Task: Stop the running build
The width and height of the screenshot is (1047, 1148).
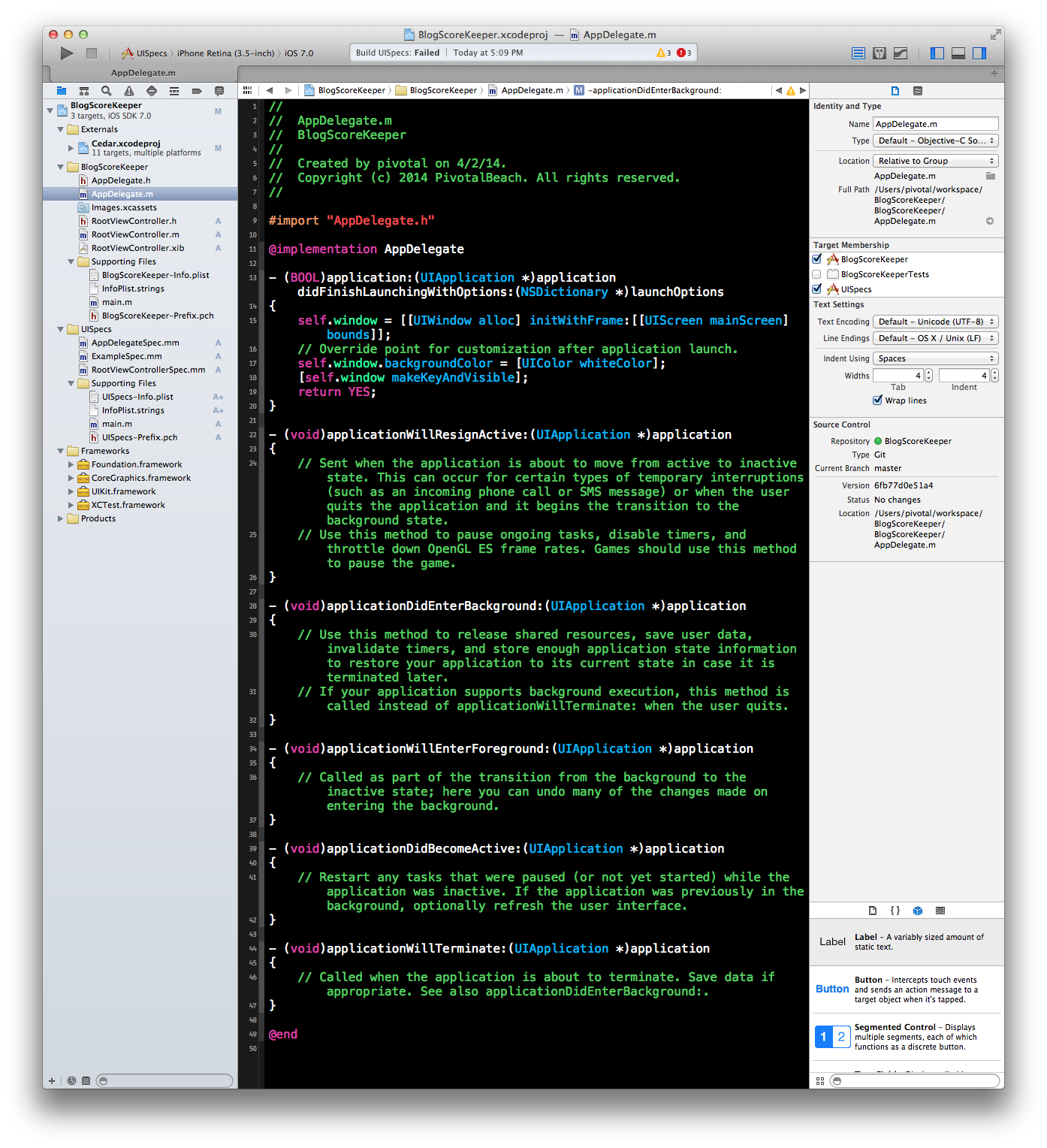Action: [x=92, y=53]
